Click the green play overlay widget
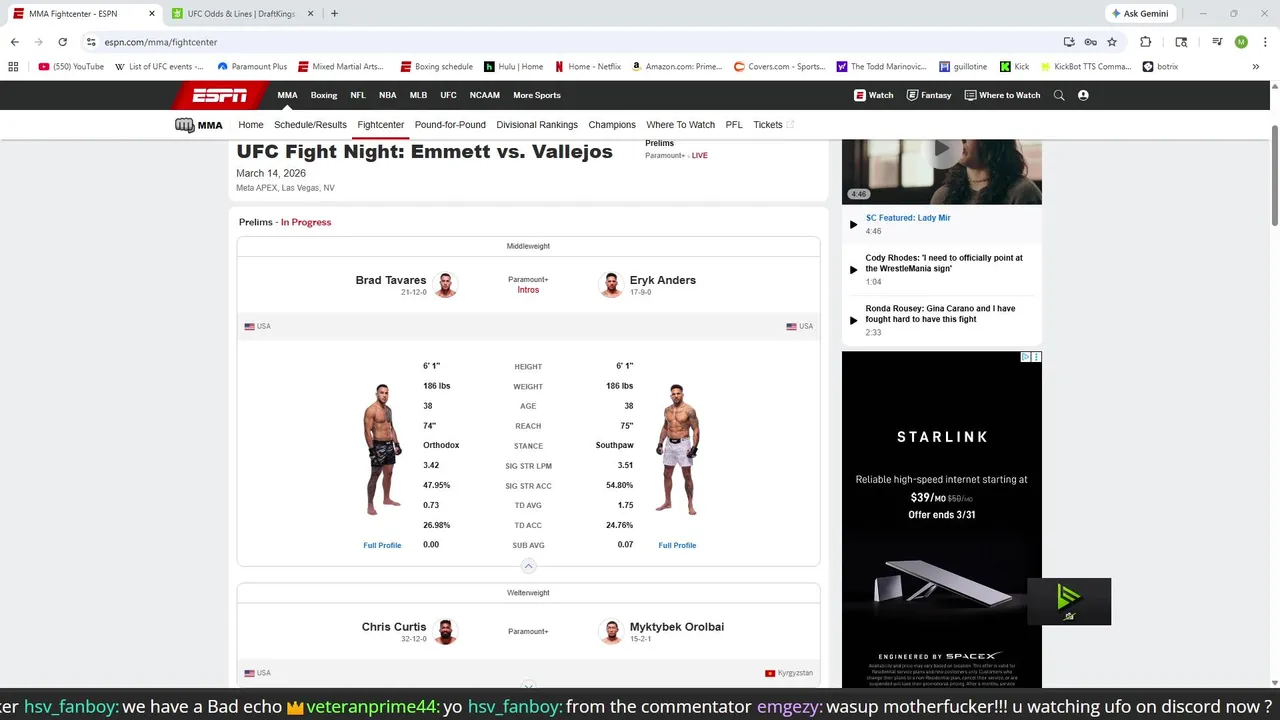Screen dimensions: 1280x720 (1069, 601)
